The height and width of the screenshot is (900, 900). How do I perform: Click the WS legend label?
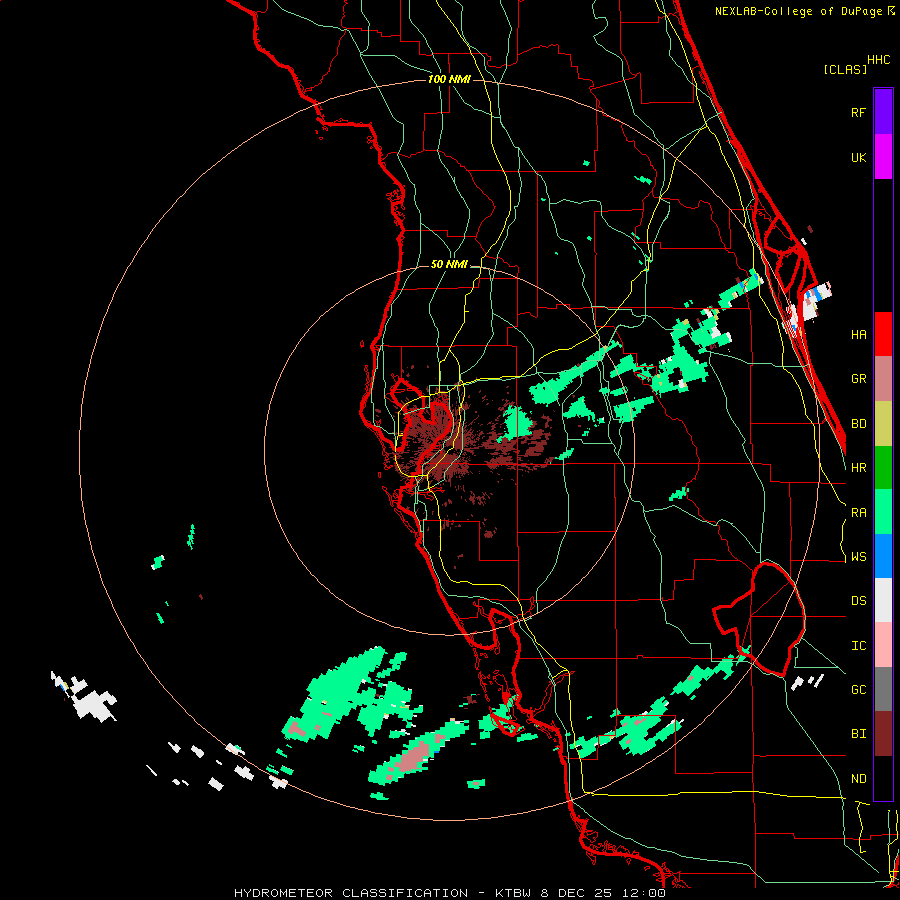[858, 557]
